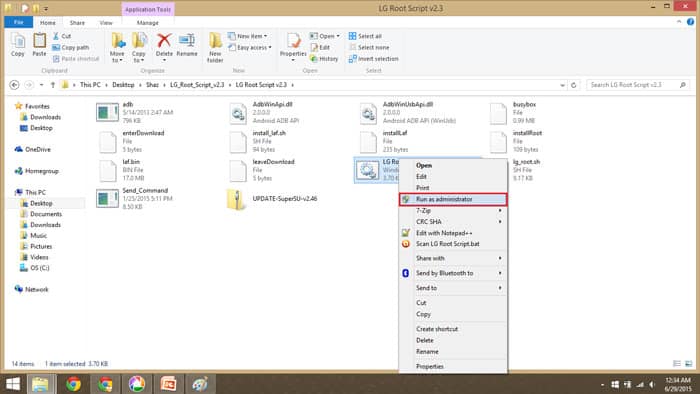Select the UPDATE-SuperSU-v2.46 zip folder
Screen dimensions: 700x394
pos(272,199)
